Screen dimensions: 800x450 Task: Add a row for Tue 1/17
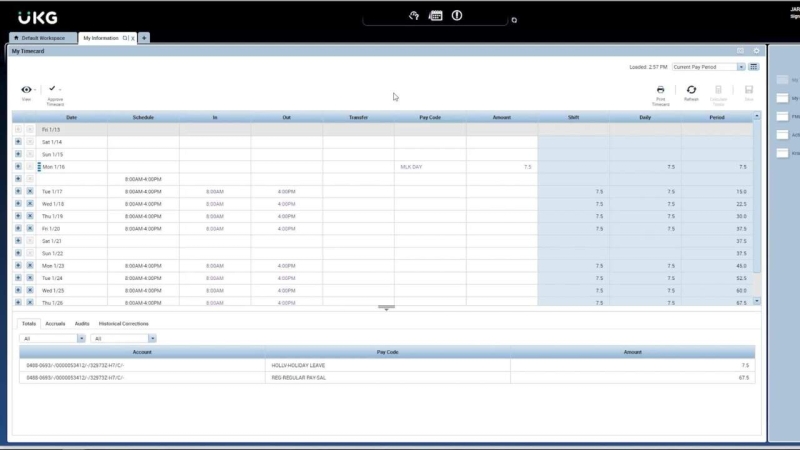pyautogui.click(x=18, y=191)
